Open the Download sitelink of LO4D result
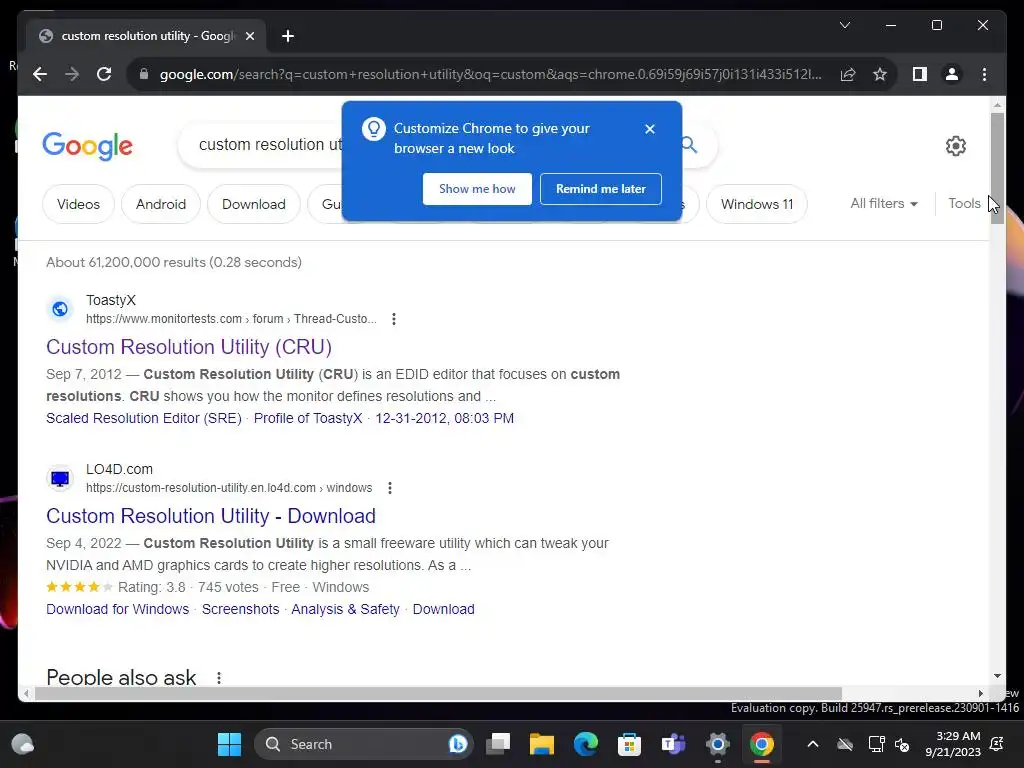This screenshot has height=768, width=1024. tap(443, 609)
